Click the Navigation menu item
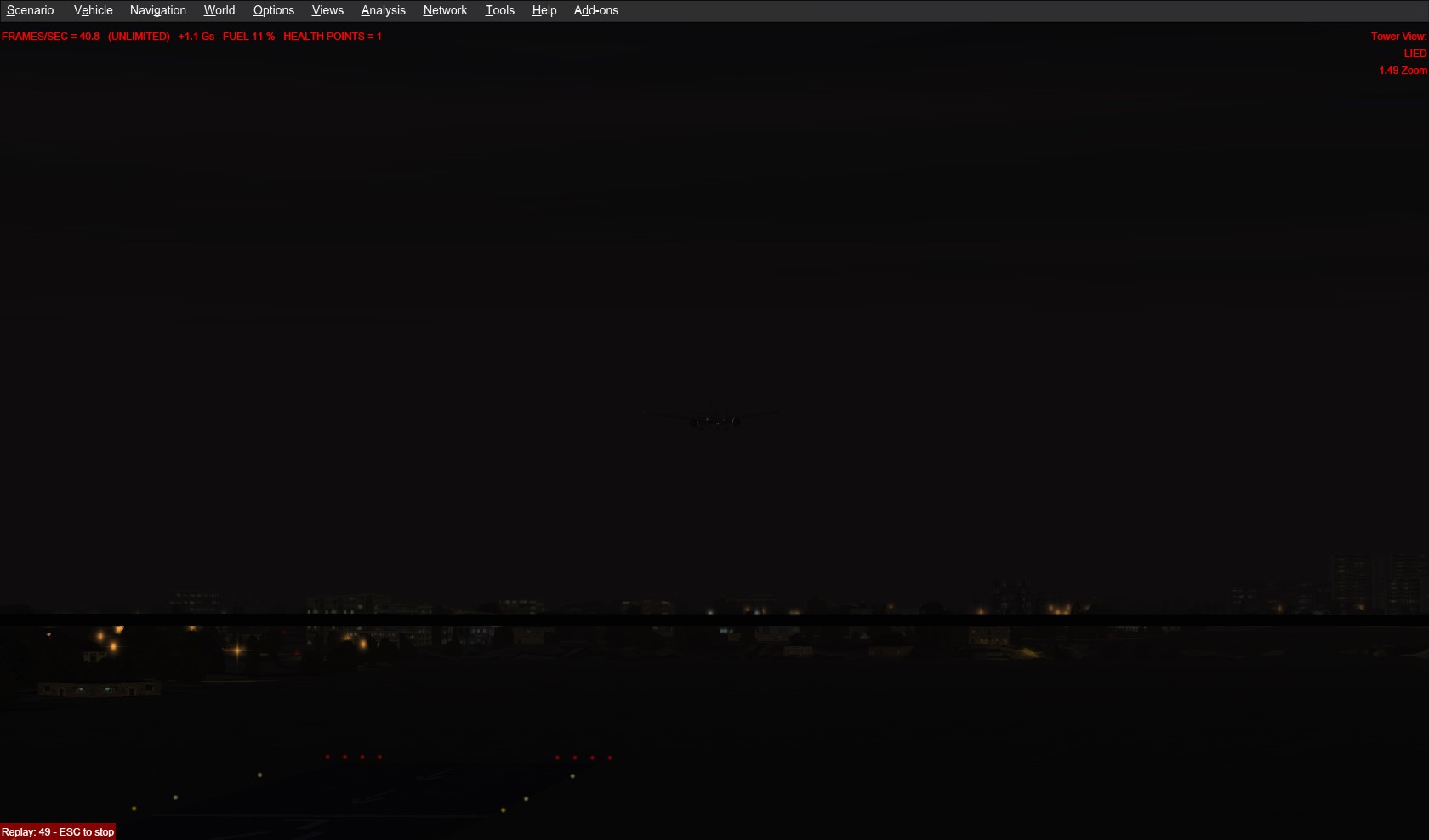The height and width of the screenshot is (840, 1429). point(157,10)
